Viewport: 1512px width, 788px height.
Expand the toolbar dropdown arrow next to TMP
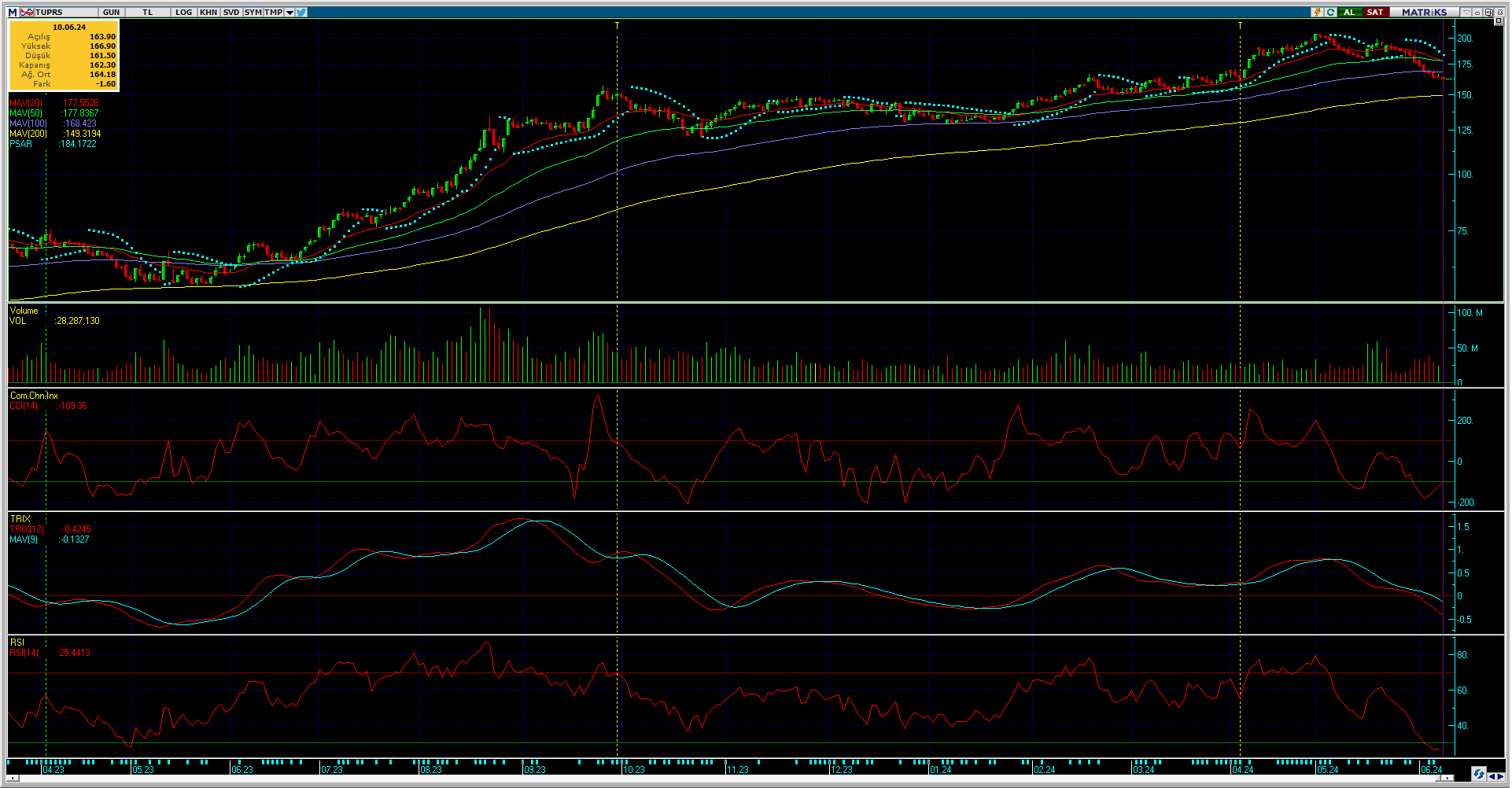click(x=289, y=12)
